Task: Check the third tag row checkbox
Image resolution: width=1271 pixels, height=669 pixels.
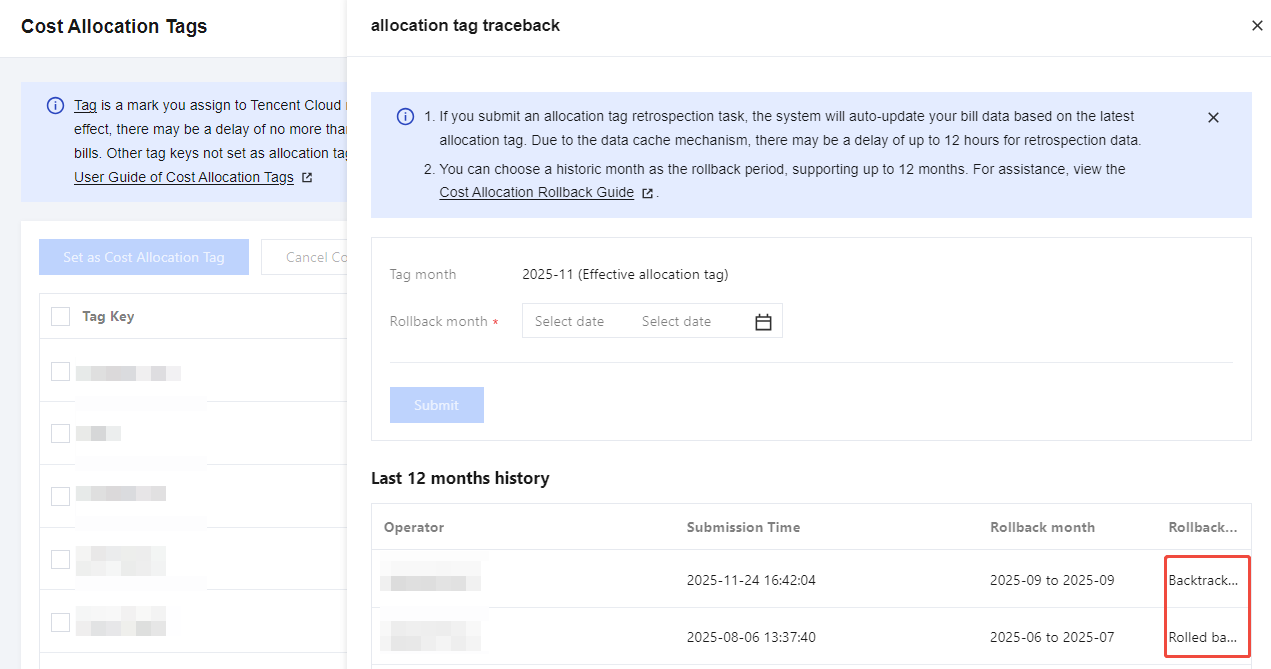Action: pyautogui.click(x=61, y=496)
